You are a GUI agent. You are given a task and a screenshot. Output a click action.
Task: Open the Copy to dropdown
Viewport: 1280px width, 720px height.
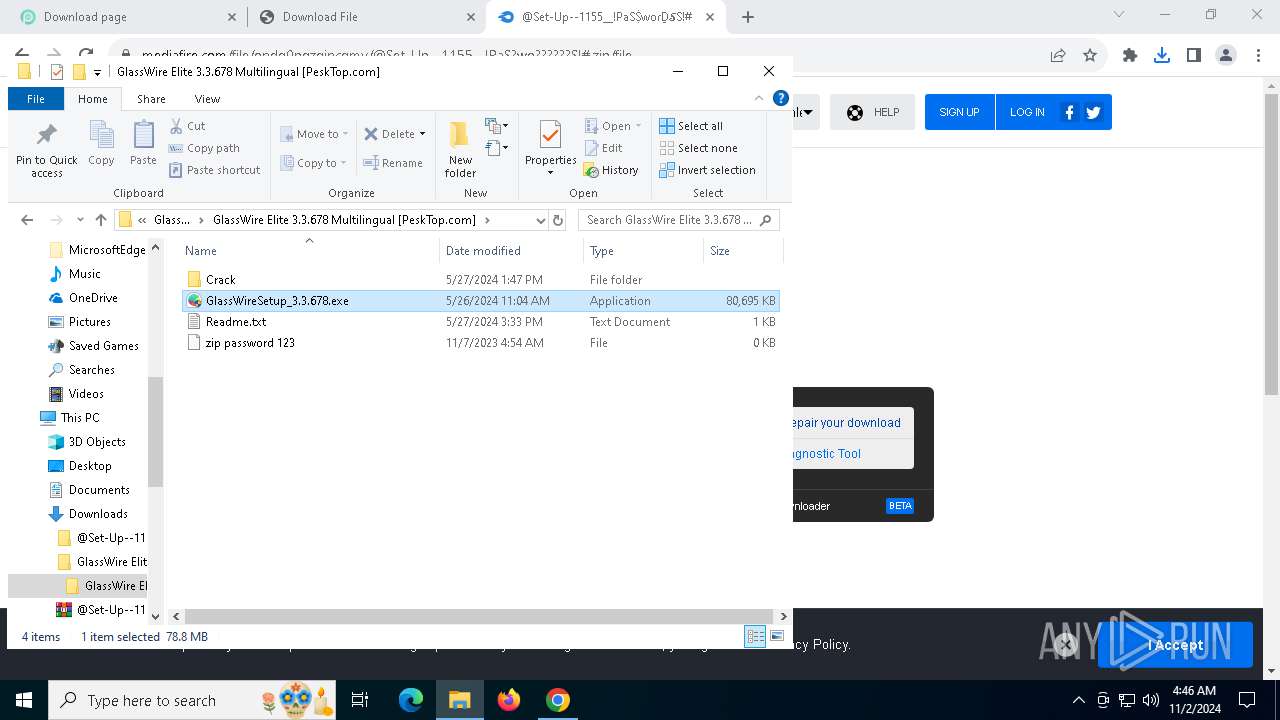pos(313,163)
